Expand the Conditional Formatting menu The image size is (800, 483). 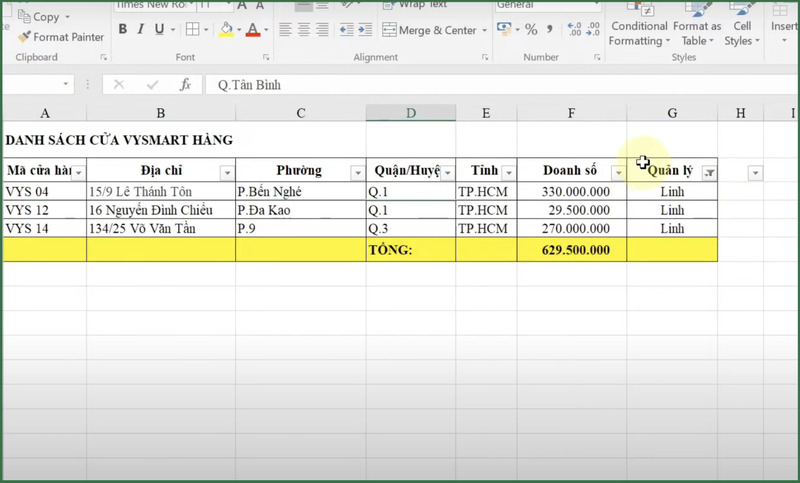(639, 33)
